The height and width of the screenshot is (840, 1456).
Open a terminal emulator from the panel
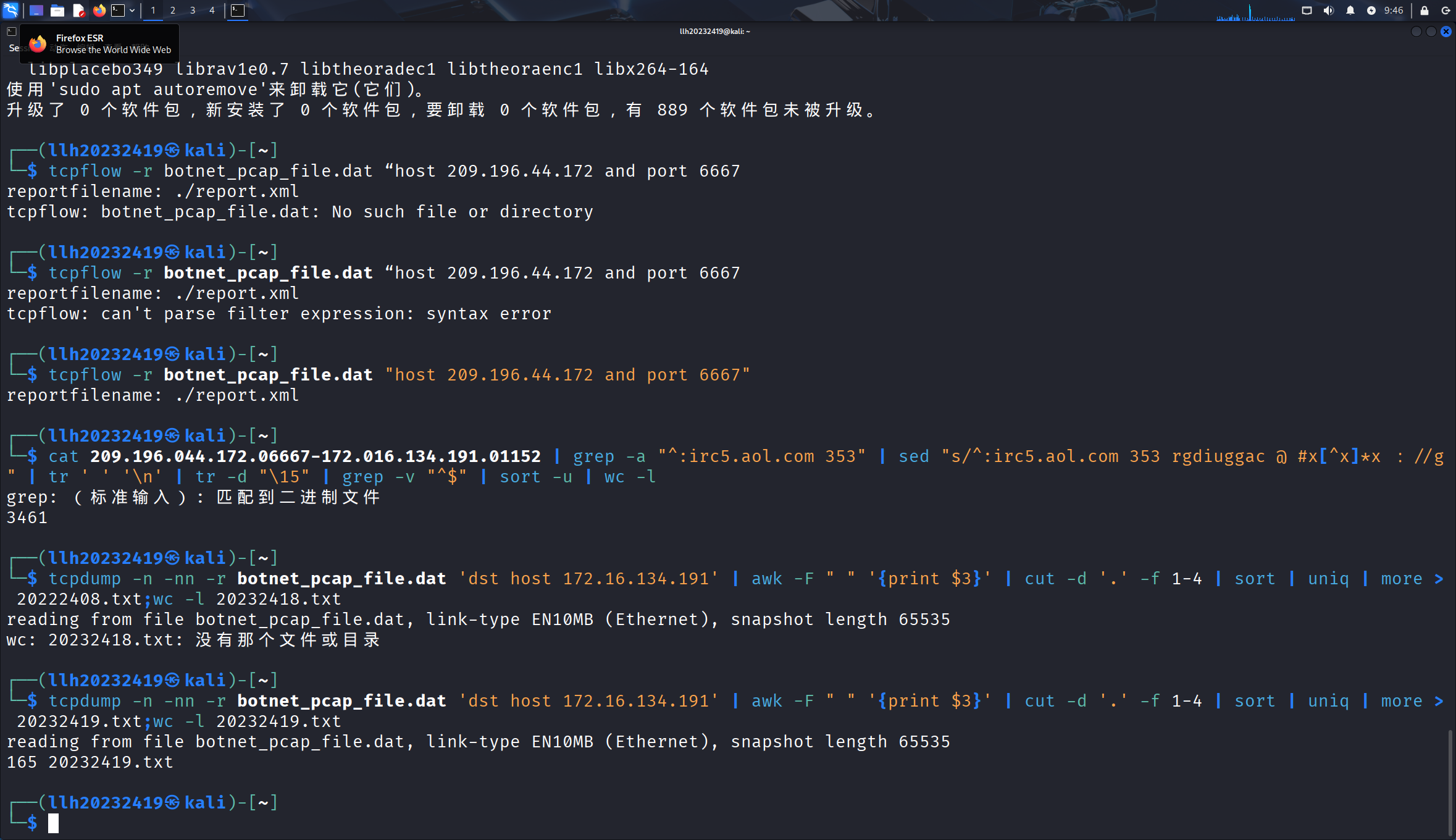tap(117, 10)
